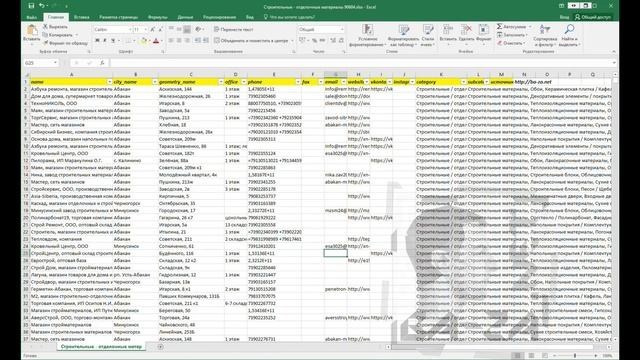Click AutoSum (Автосумма) sigma icon
Screen dimensions: 640x360
(x=500, y=27)
